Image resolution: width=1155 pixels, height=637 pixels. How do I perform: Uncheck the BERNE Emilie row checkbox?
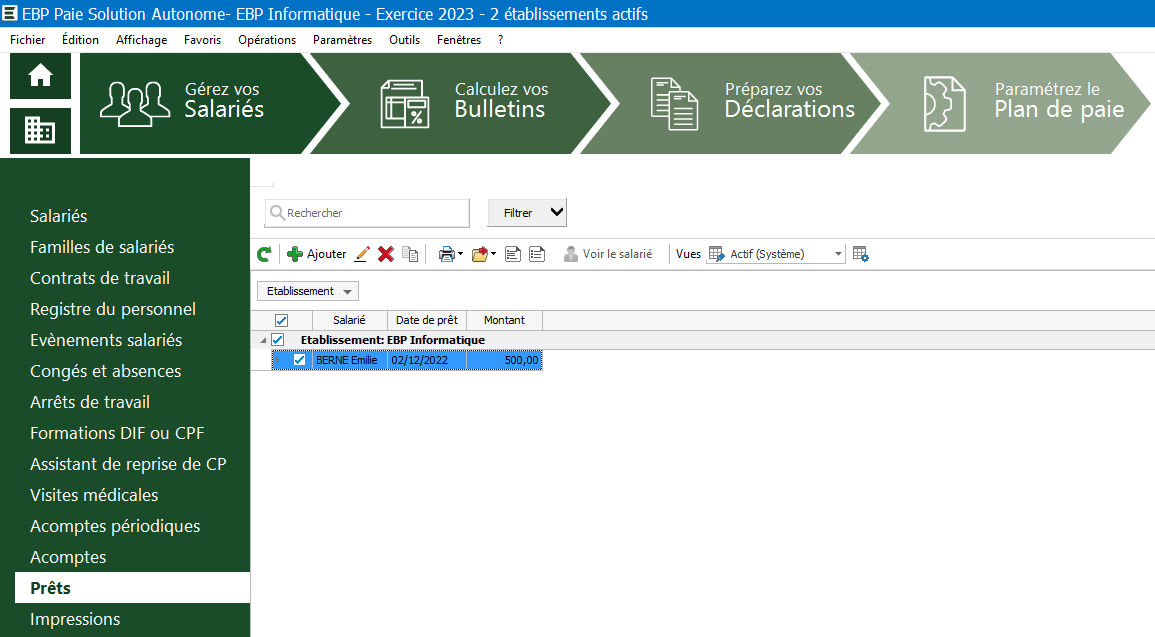tap(299, 360)
